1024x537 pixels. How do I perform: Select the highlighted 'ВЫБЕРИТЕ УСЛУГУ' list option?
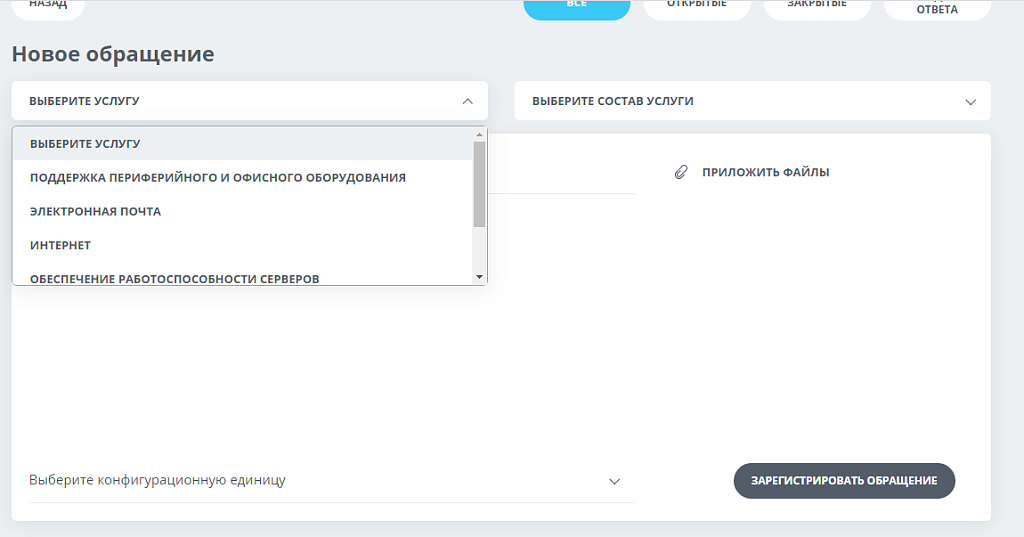(85, 143)
